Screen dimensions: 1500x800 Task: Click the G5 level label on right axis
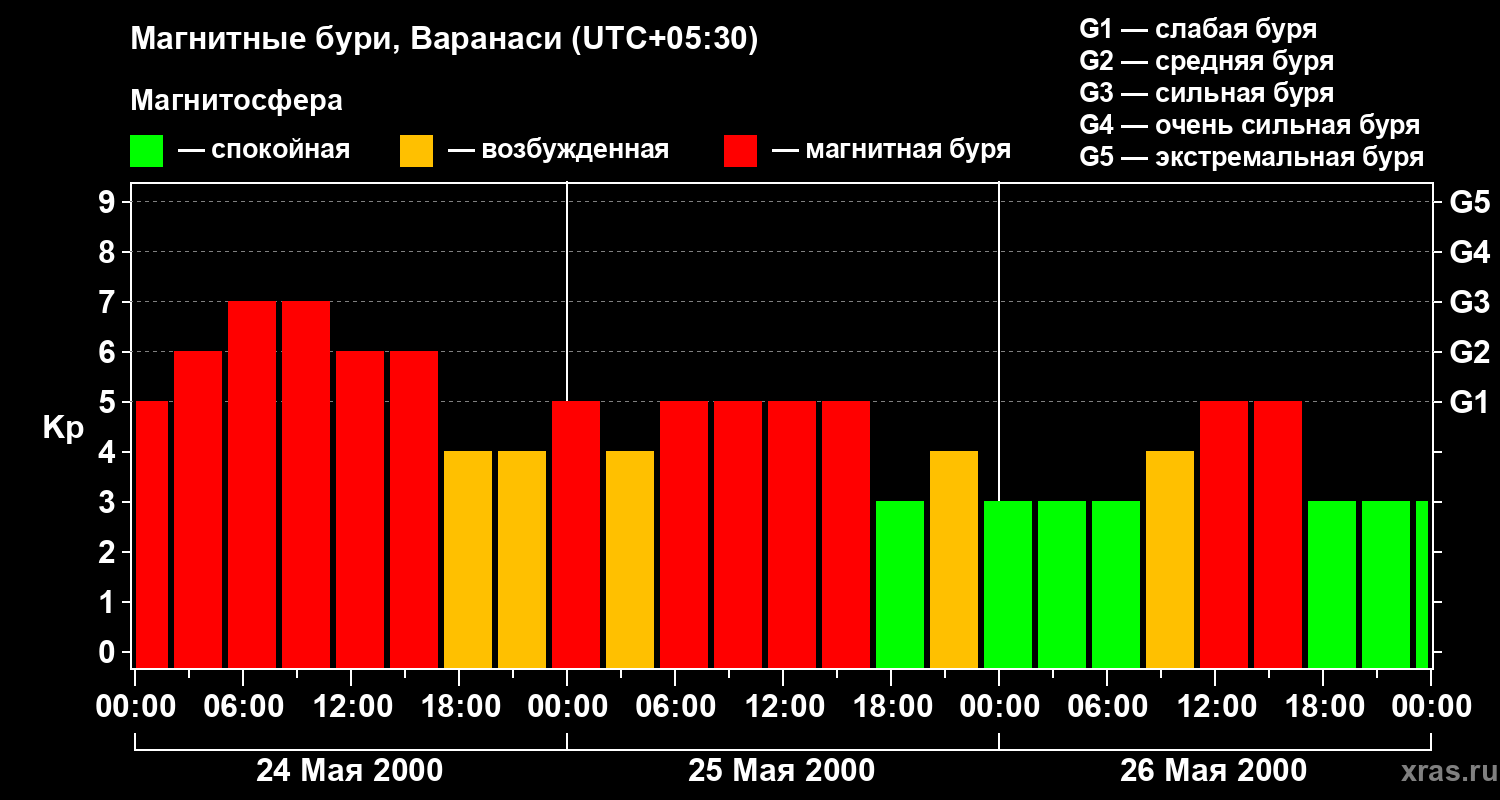pyautogui.click(x=1469, y=203)
